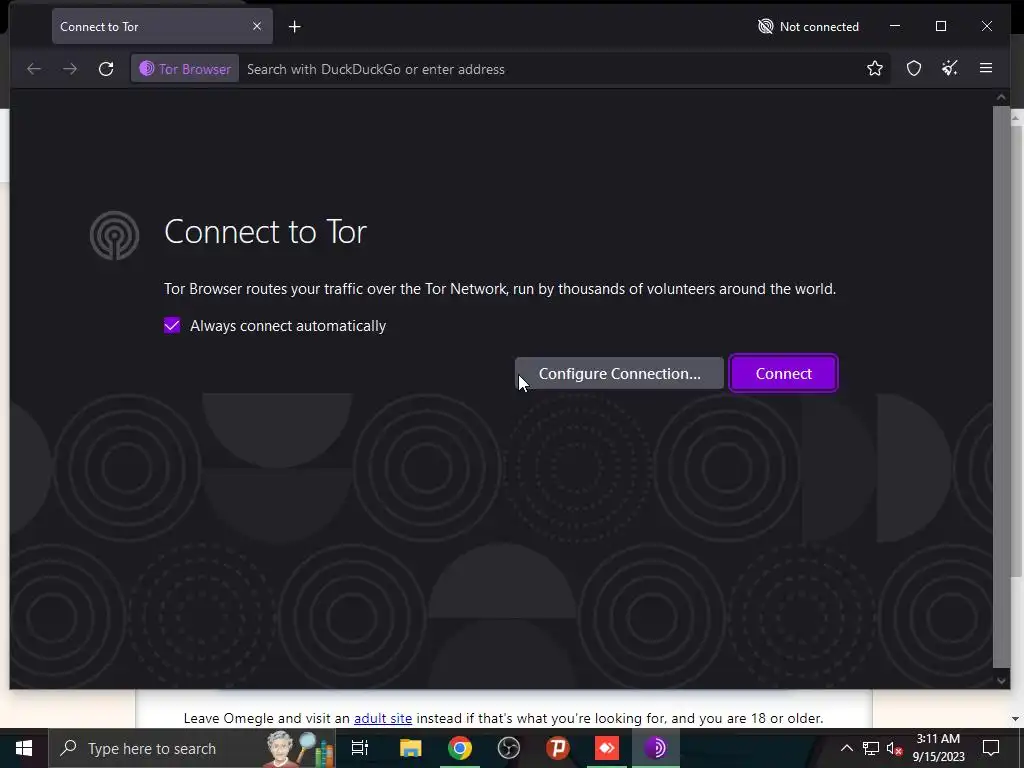1024x768 pixels.
Task: Open the red P app on taskbar
Action: click(558, 748)
